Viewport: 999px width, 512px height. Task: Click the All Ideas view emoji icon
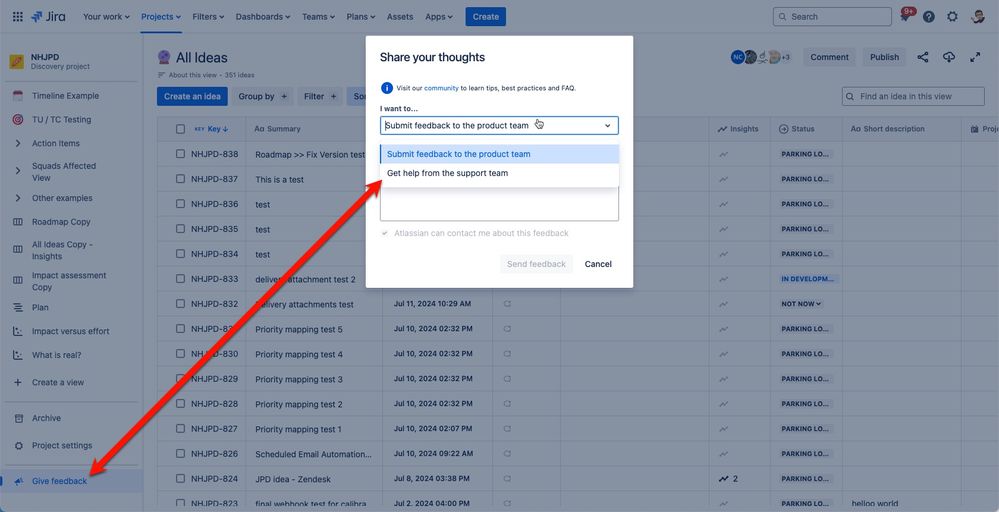tap(164, 57)
